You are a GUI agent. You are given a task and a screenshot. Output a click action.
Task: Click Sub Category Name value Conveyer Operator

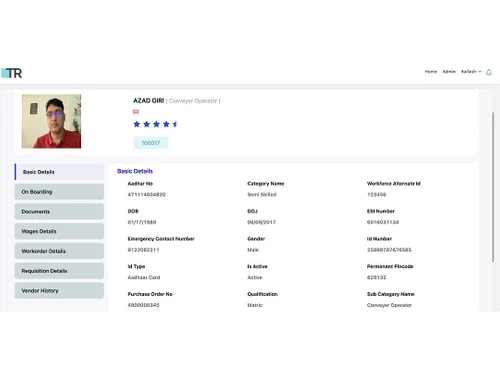389,305
